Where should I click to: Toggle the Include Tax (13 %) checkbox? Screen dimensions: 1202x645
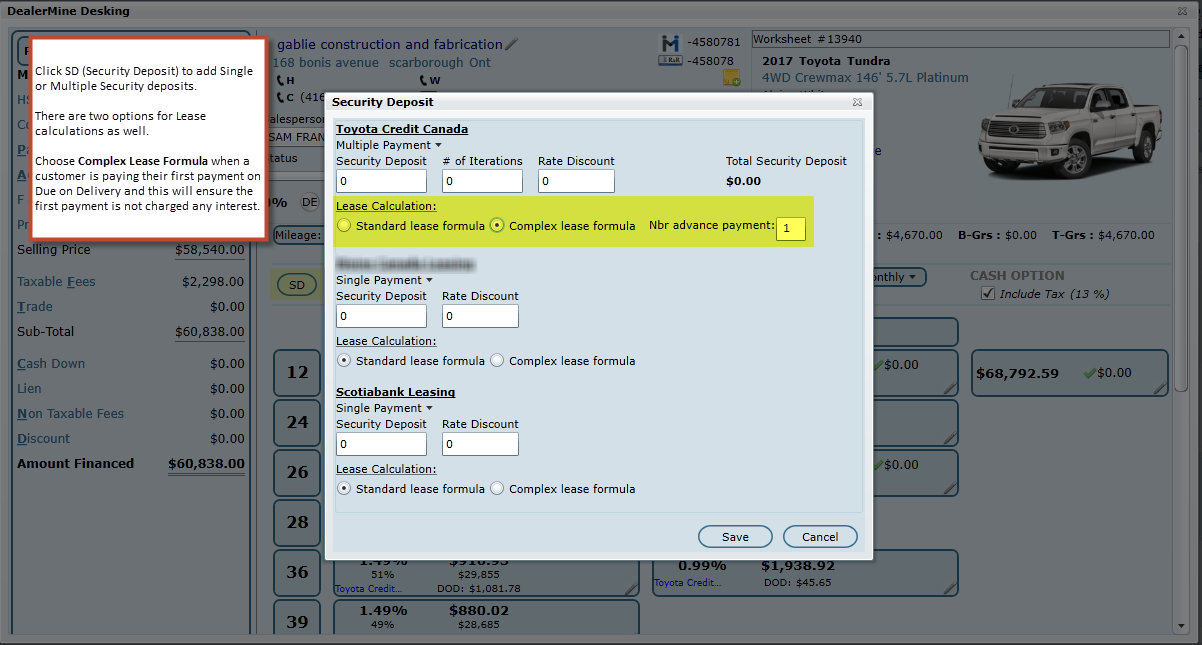coord(988,293)
